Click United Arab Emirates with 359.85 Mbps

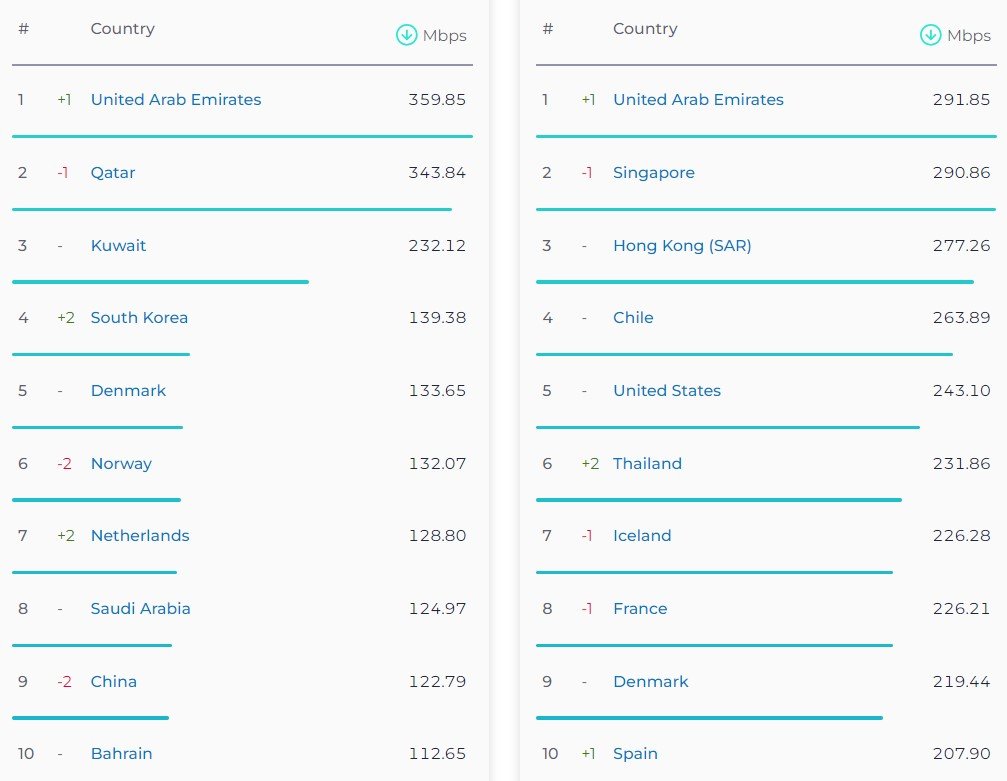pyautogui.click(x=176, y=100)
